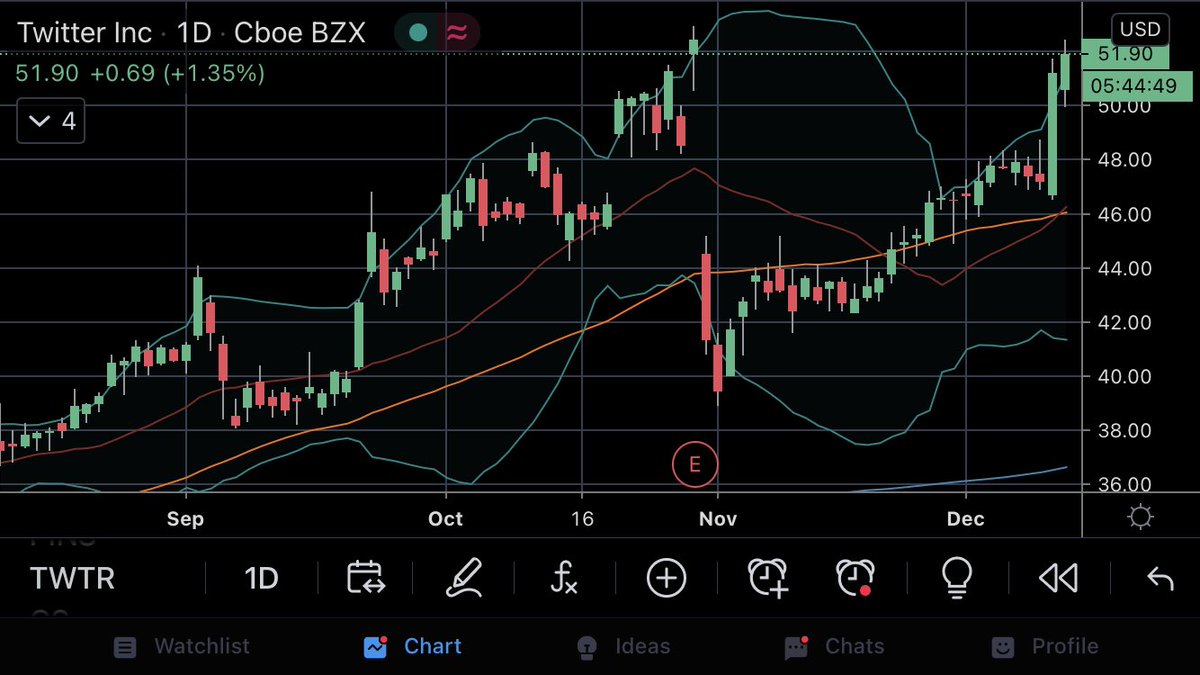Click the 42.00 price scale label
This screenshot has height=675, width=1200.
(1124, 322)
